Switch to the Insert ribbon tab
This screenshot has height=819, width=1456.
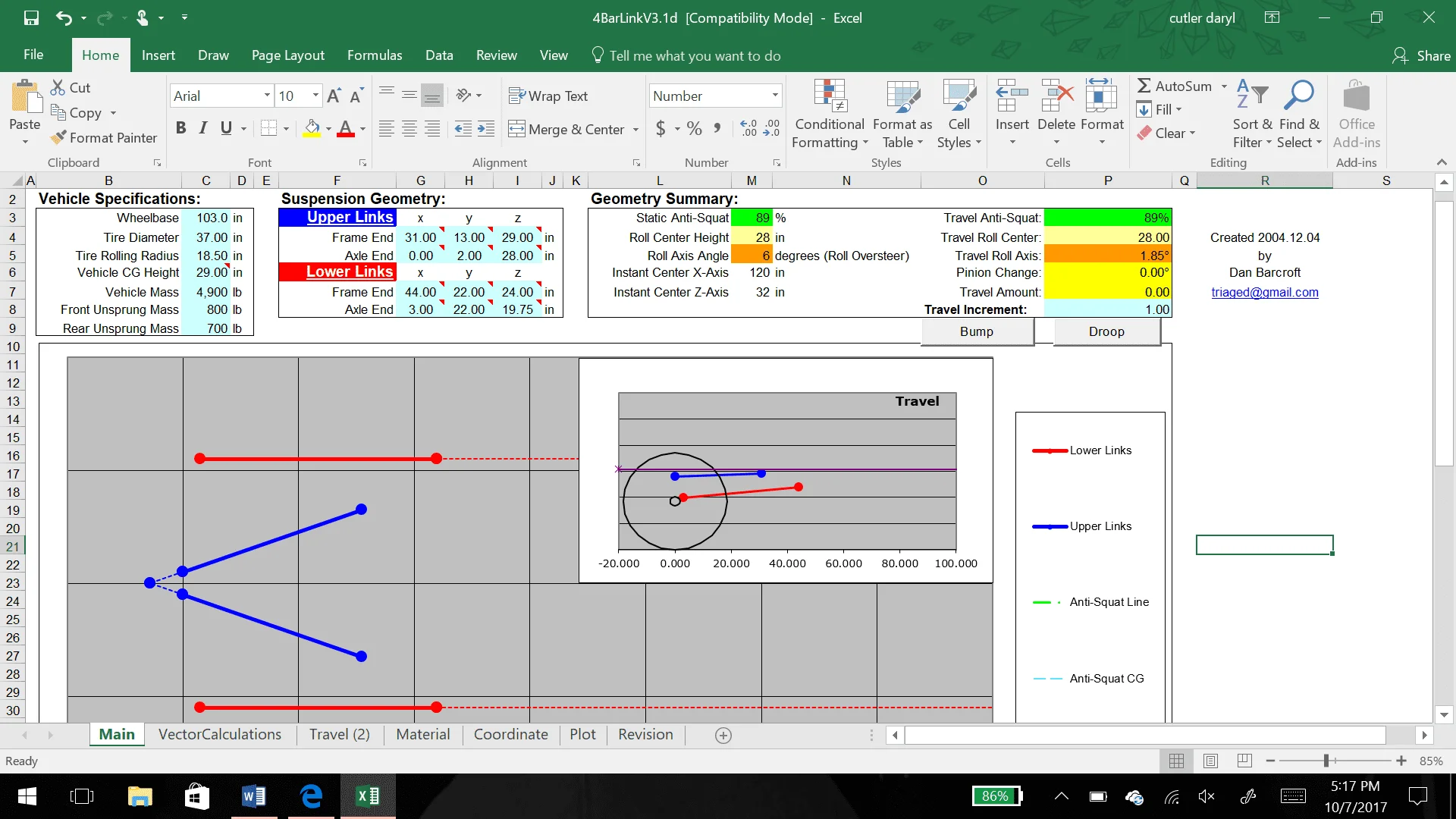click(158, 55)
